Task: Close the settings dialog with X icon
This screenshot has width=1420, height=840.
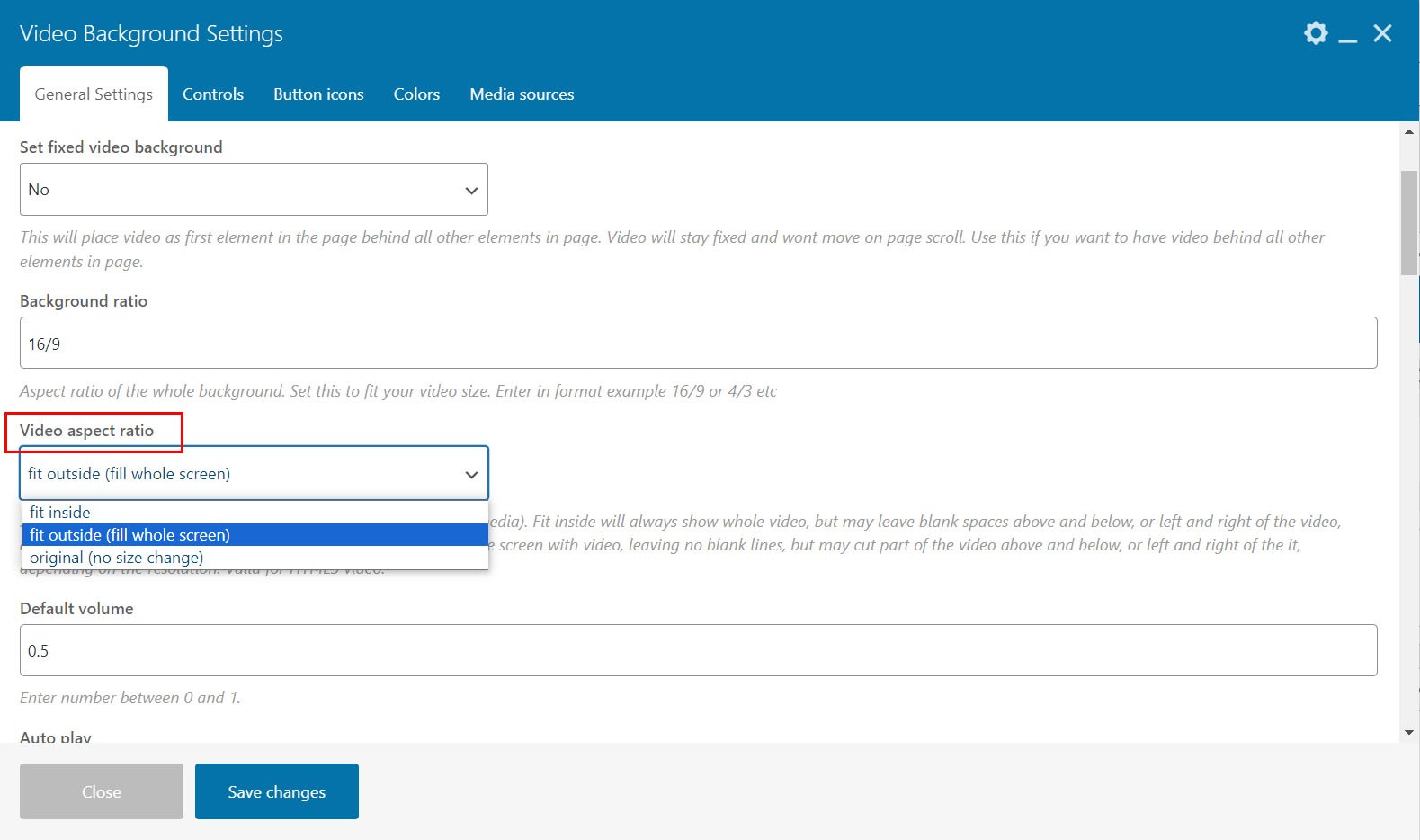Action: tap(1382, 33)
